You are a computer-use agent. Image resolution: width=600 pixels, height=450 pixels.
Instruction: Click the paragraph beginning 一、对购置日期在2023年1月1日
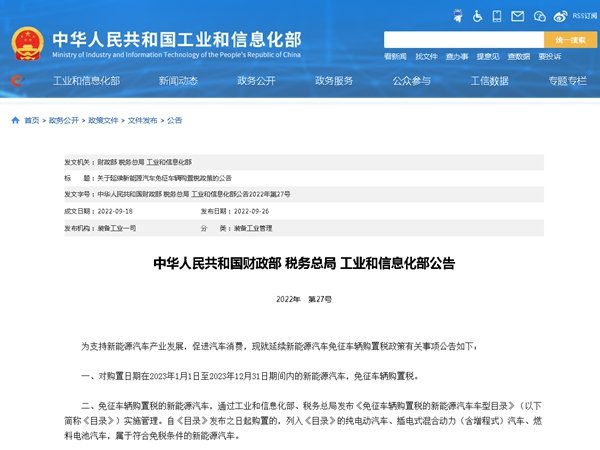250,376
